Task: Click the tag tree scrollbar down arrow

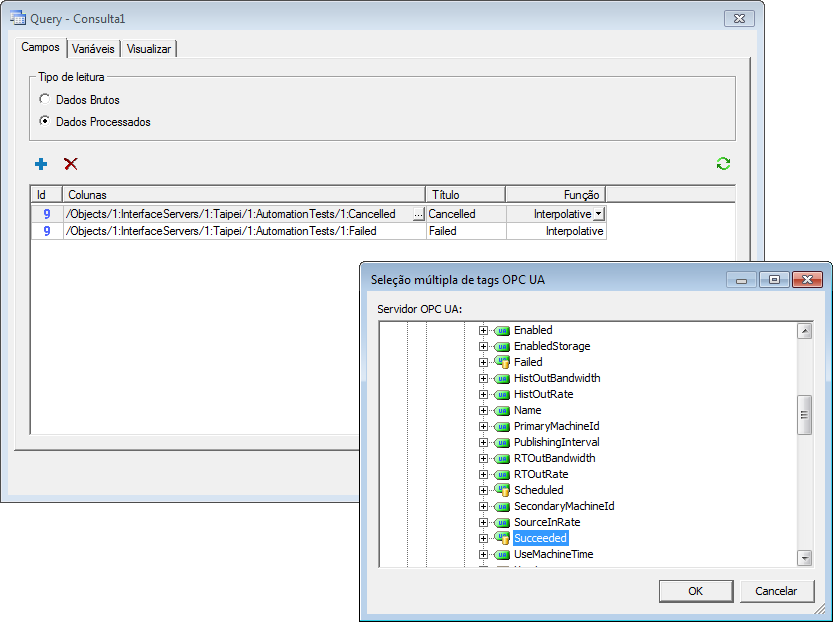Action: [x=804, y=557]
